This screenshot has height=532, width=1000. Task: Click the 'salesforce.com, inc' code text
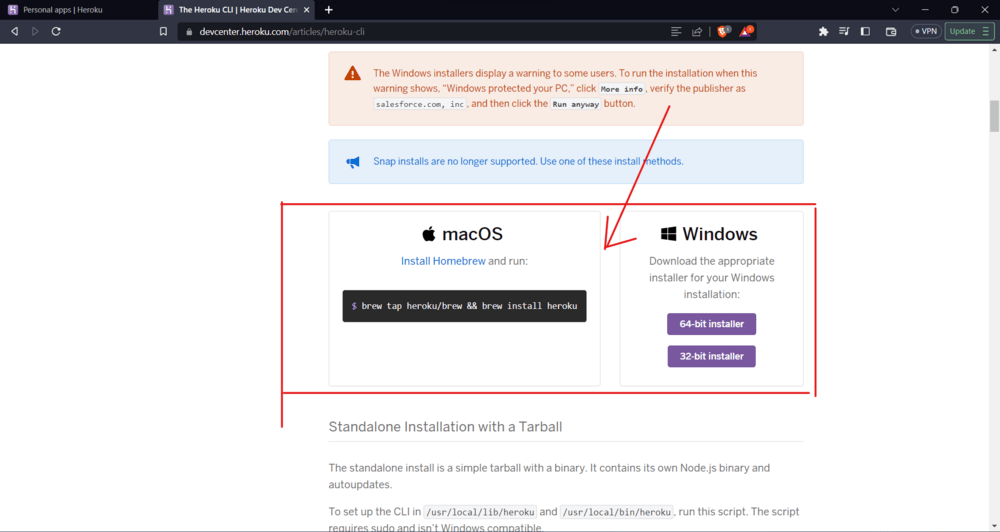tap(420, 104)
